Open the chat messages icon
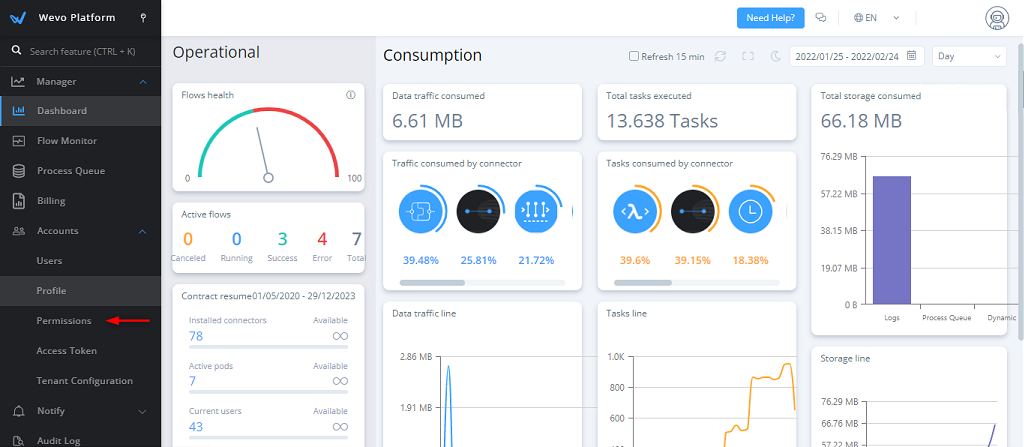Screen dimensions: 1024x447 click(x=821, y=18)
